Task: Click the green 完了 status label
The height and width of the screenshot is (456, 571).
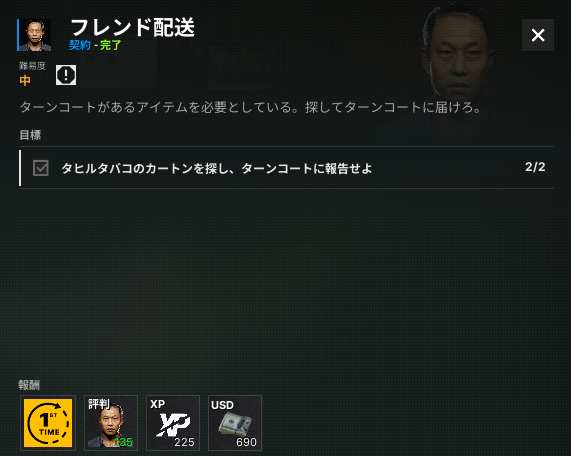Action: 111,45
